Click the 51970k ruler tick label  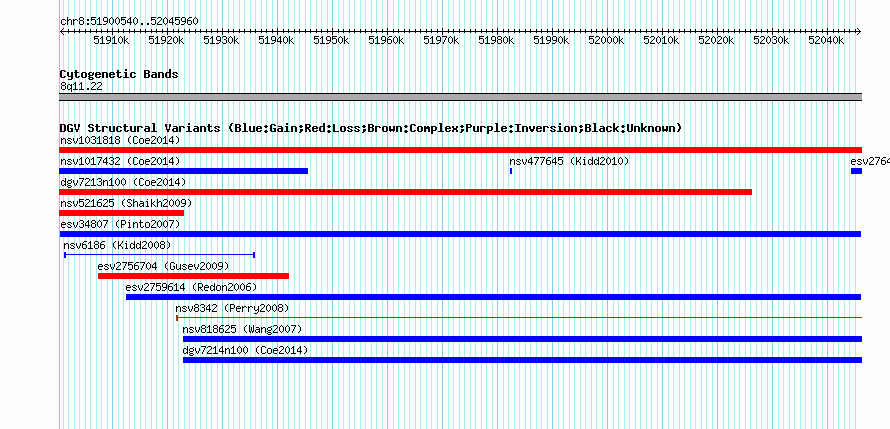coord(442,40)
